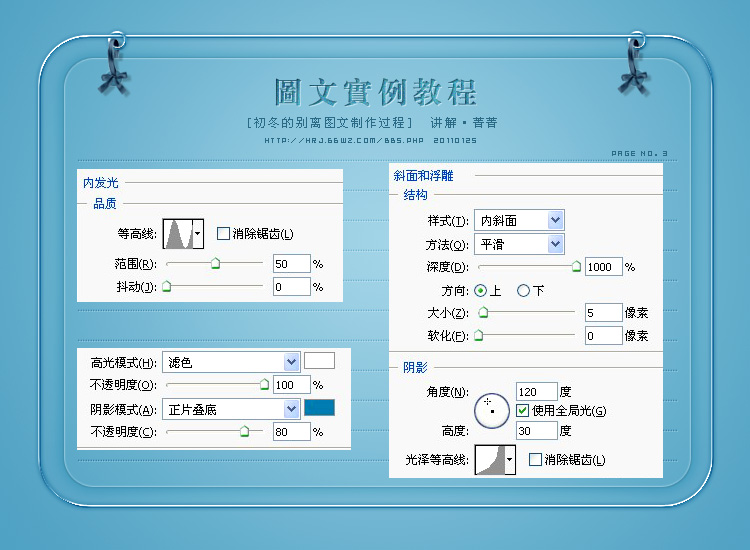Adjust the 范围 slider handle
Screen dimensions: 750x550
pos(216,263)
